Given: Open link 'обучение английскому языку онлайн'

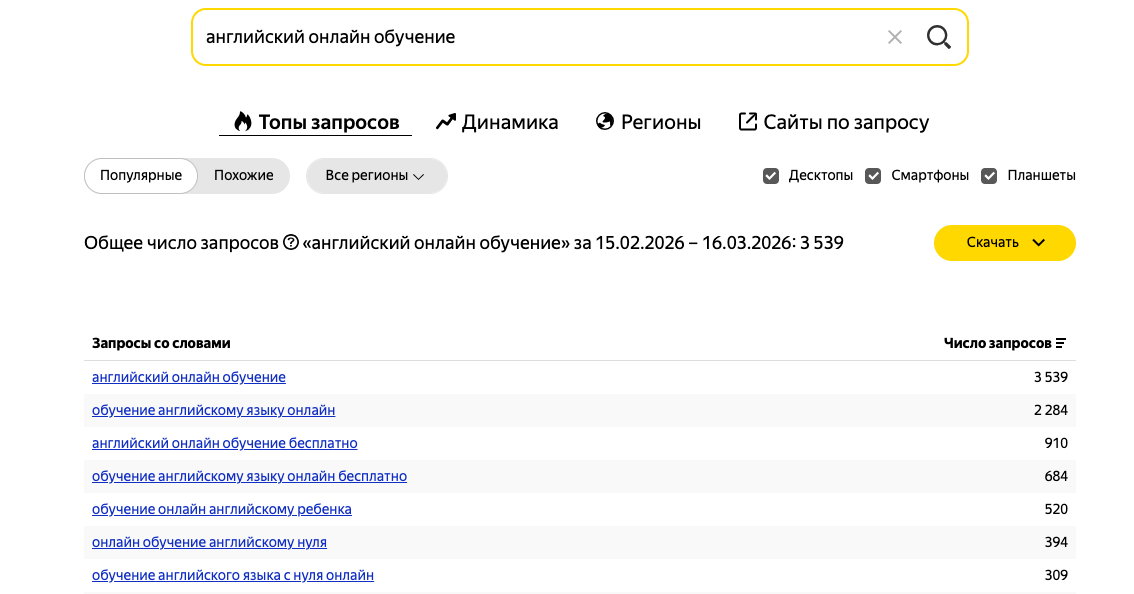Looking at the screenshot, I should (x=213, y=410).
